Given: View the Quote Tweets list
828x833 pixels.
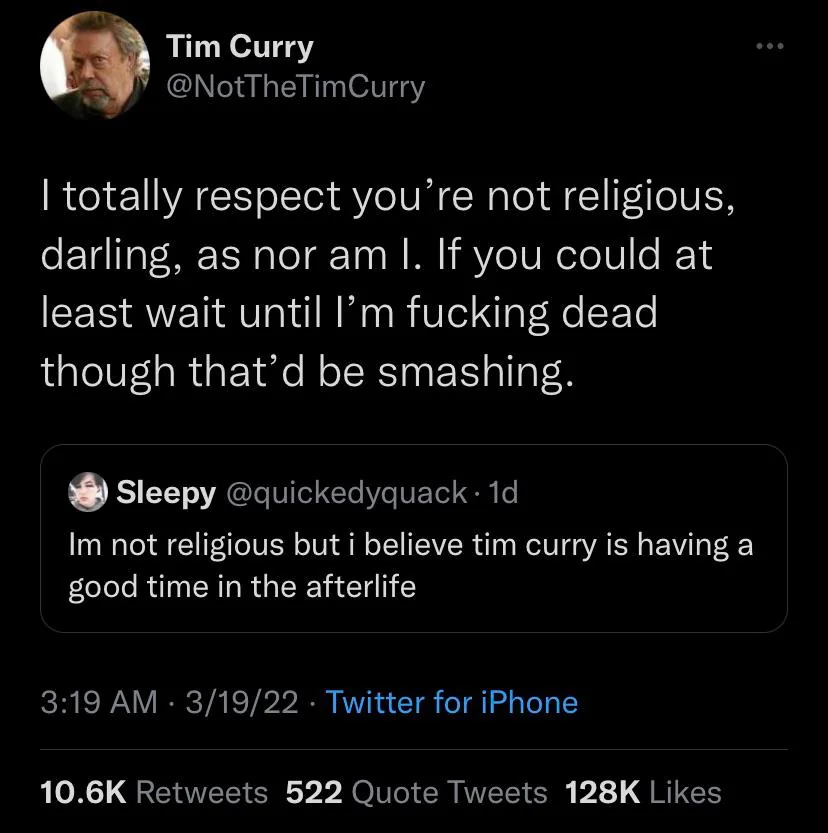Looking at the screenshot, I should point(416,793).
